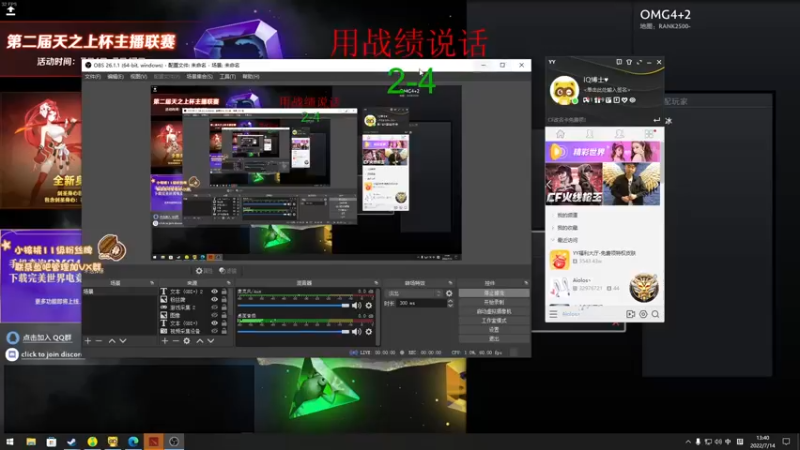Toggle lock on game capture 2 source

coord(224,307)
